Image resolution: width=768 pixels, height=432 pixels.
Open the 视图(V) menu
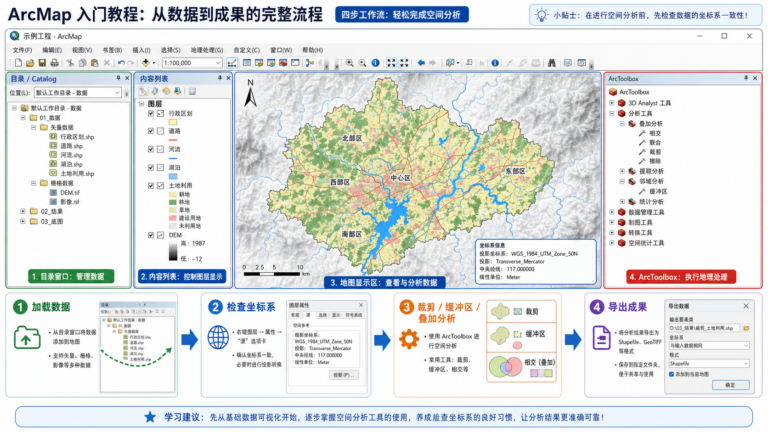[x=82, y=50]
